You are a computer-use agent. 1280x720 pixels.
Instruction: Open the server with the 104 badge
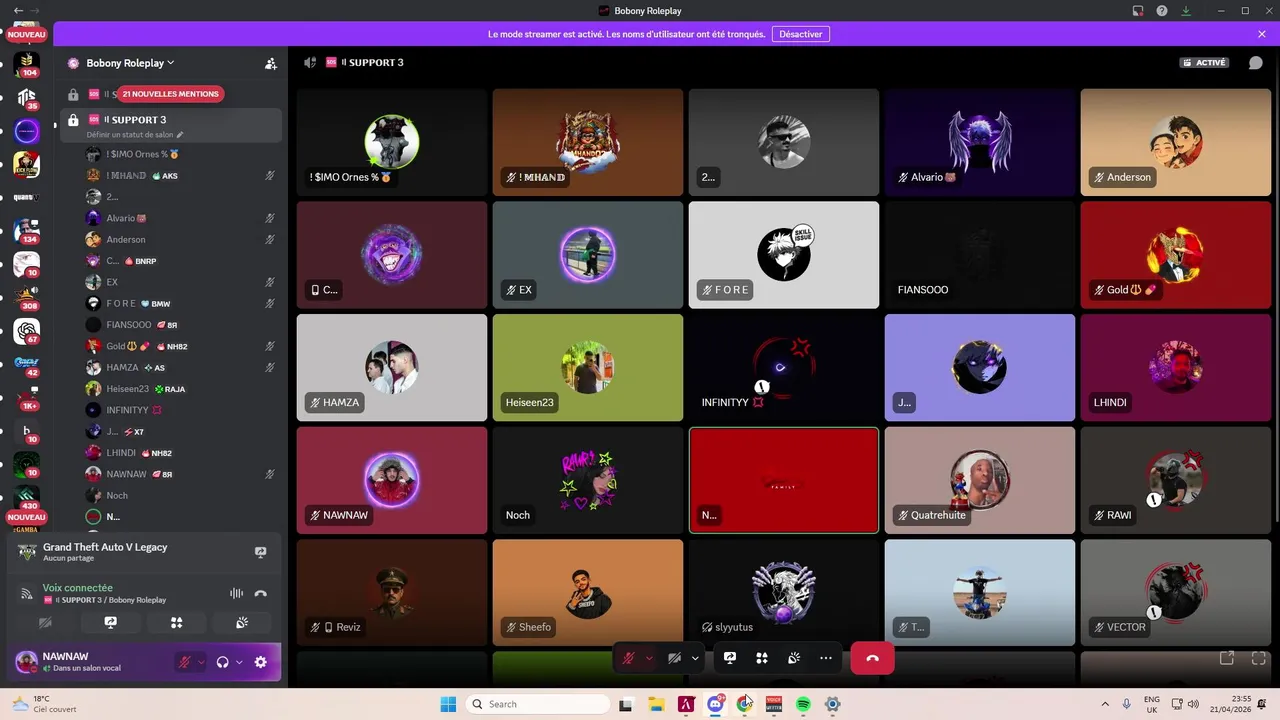coord(27,66)
